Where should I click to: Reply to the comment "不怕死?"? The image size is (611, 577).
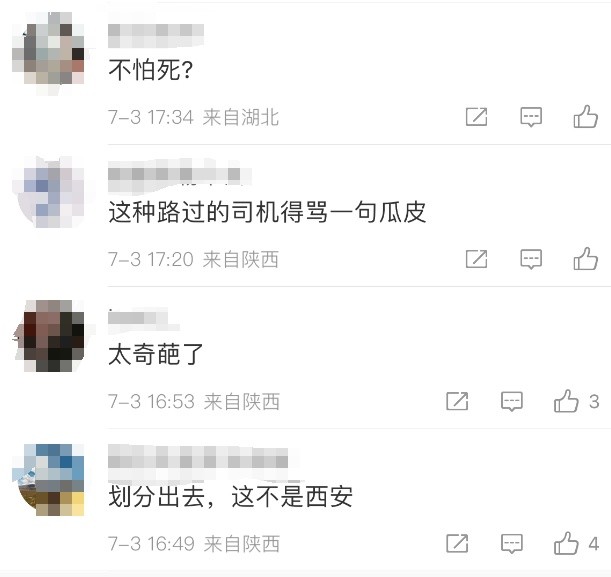pos(531,116)
